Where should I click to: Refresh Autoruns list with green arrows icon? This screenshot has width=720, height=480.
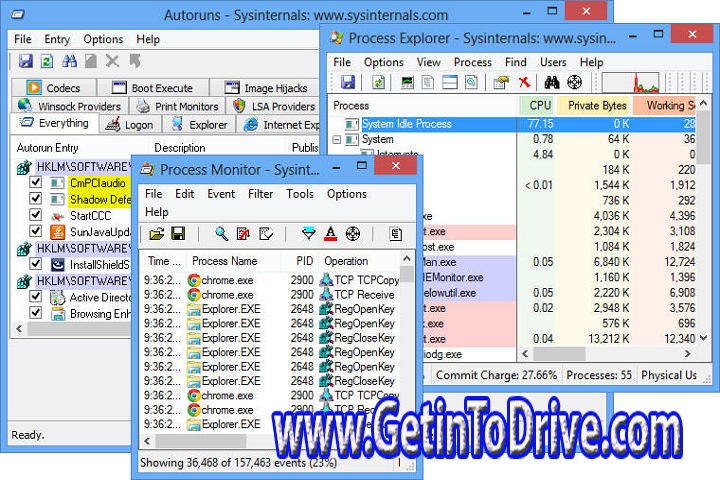click(x=47, y=61)
